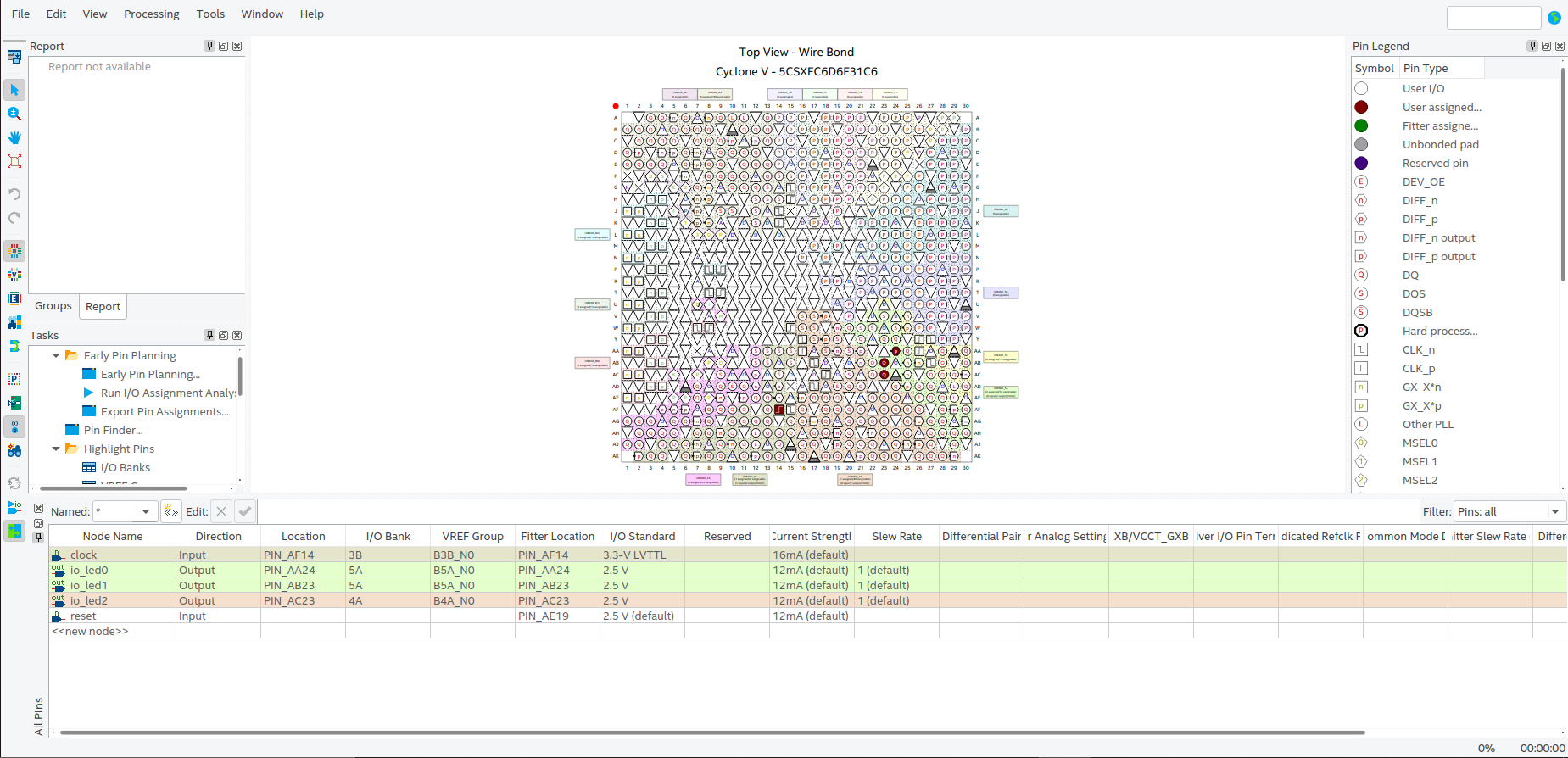The image size is (1568, 758).
Task: Toggle the pin on the Report panel
Action: pyautogui.click(x=209, y=47)
